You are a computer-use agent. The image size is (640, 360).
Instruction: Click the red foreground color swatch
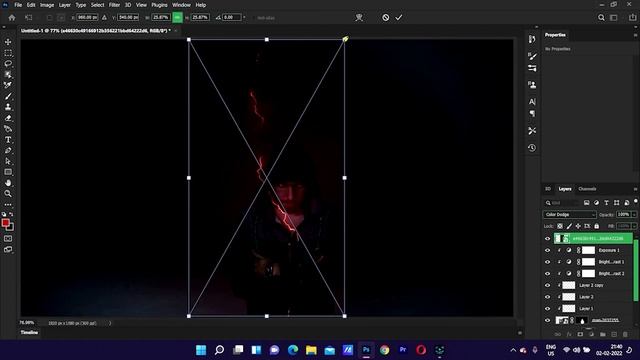point(5,223)
